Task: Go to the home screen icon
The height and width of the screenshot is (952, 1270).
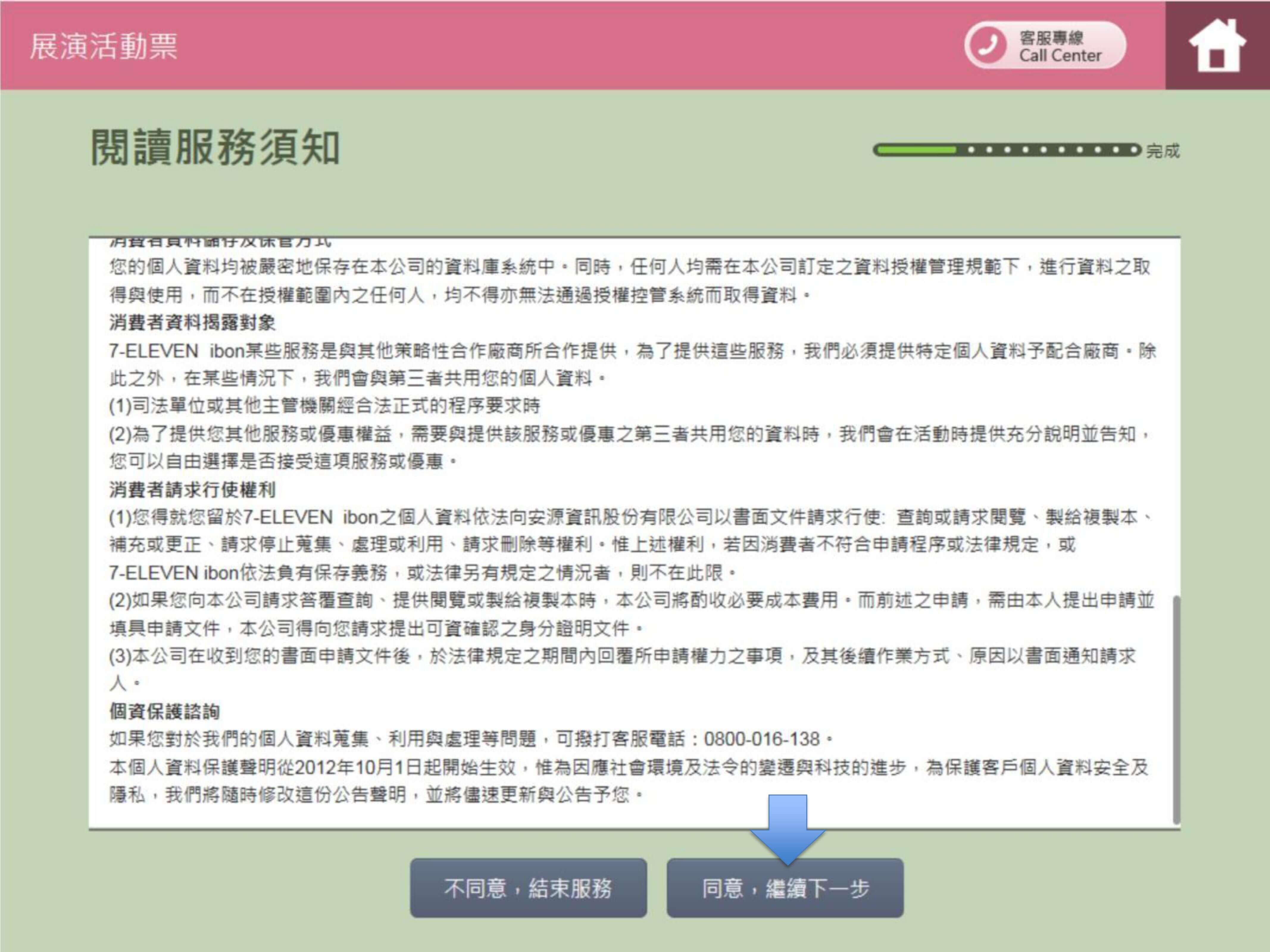Action: pos(1217,45)
